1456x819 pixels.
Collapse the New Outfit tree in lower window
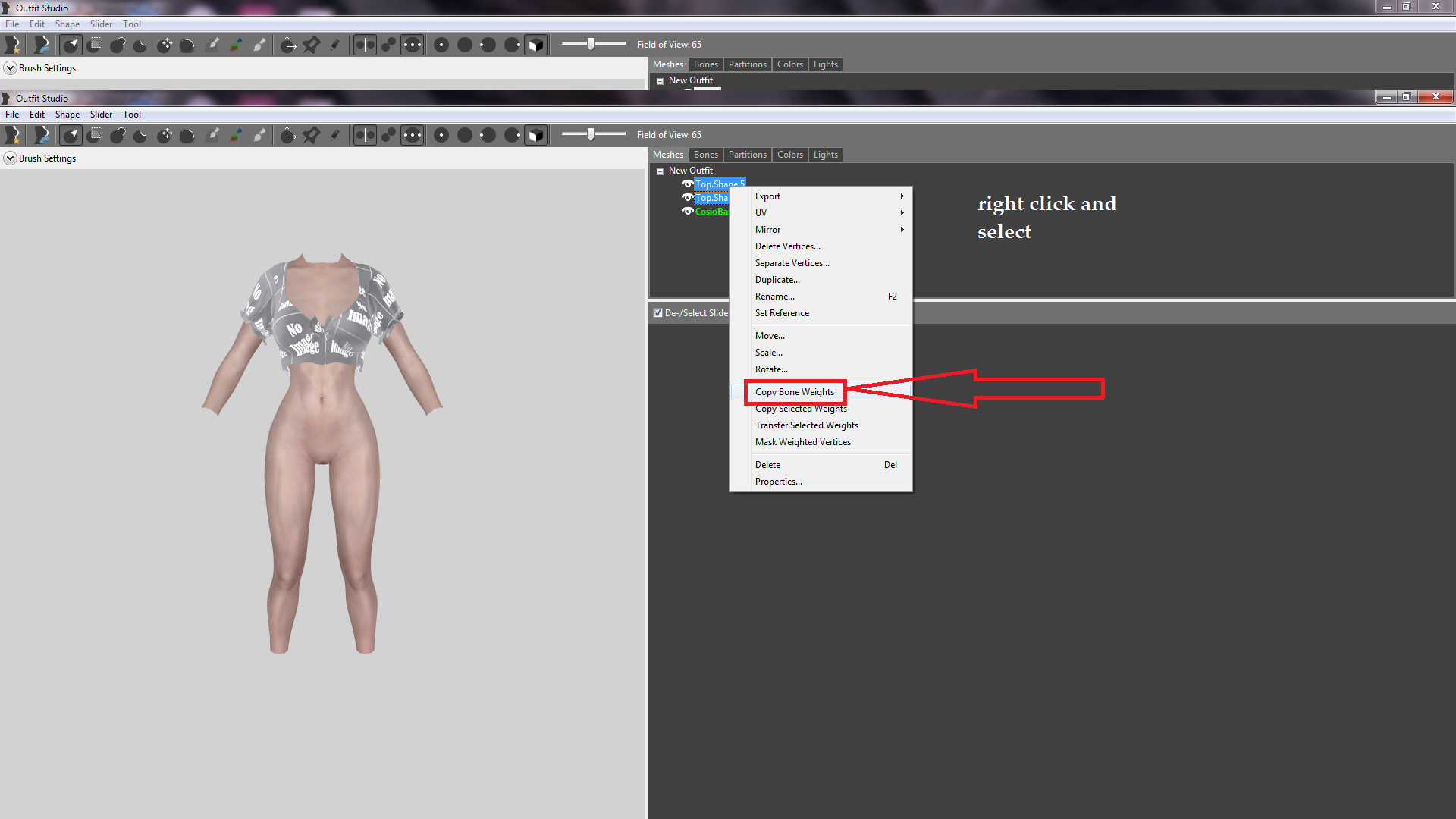tap(660, 171)
